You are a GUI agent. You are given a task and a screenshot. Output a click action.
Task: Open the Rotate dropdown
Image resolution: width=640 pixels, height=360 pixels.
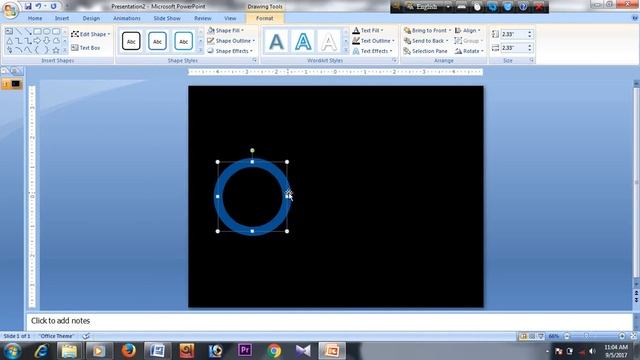click(x=469, y=51)
